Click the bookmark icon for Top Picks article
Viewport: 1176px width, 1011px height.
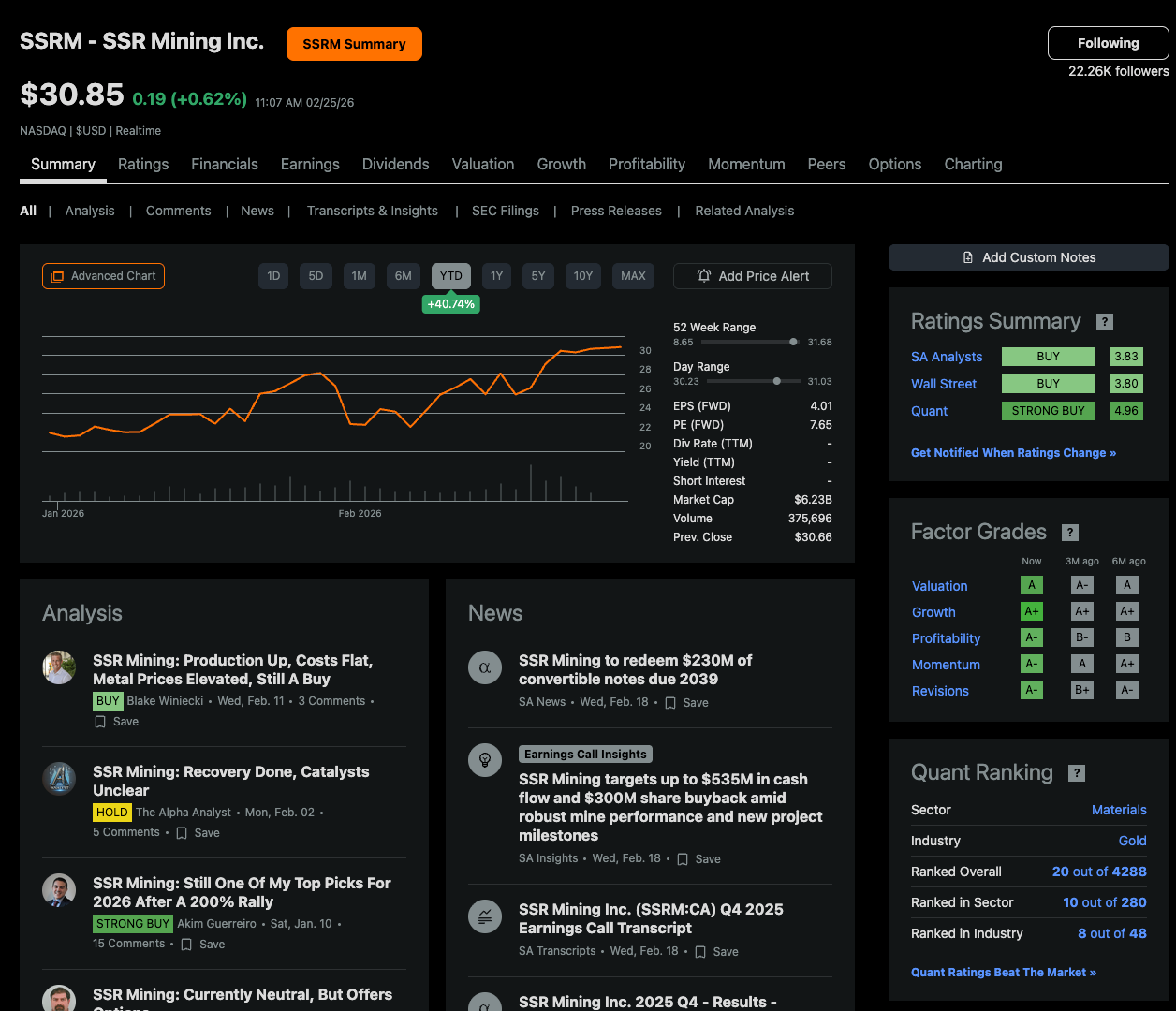186,945
